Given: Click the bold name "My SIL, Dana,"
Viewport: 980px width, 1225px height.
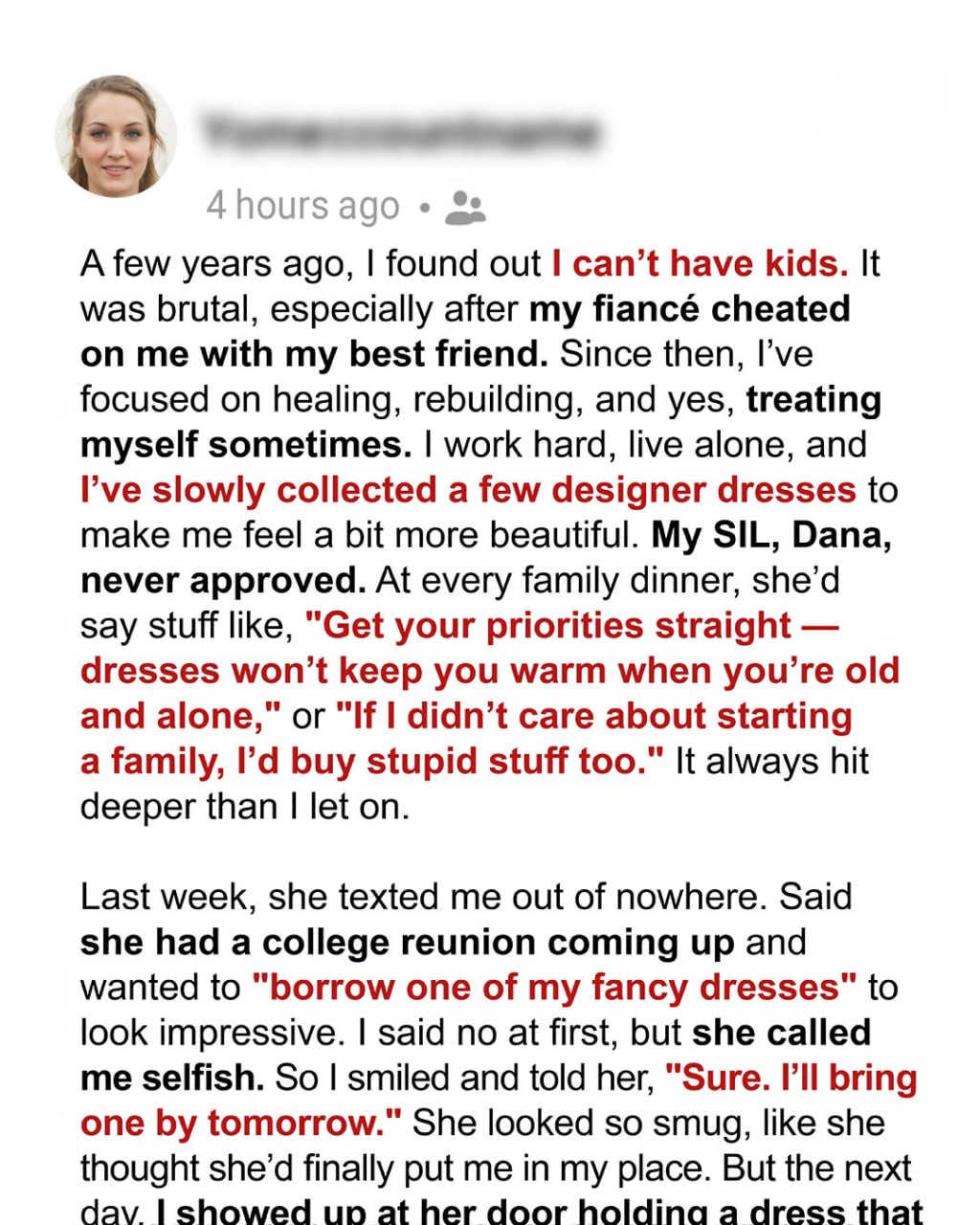Looking at the screenshot, I should pyautogui.click(x=771, y=535).
